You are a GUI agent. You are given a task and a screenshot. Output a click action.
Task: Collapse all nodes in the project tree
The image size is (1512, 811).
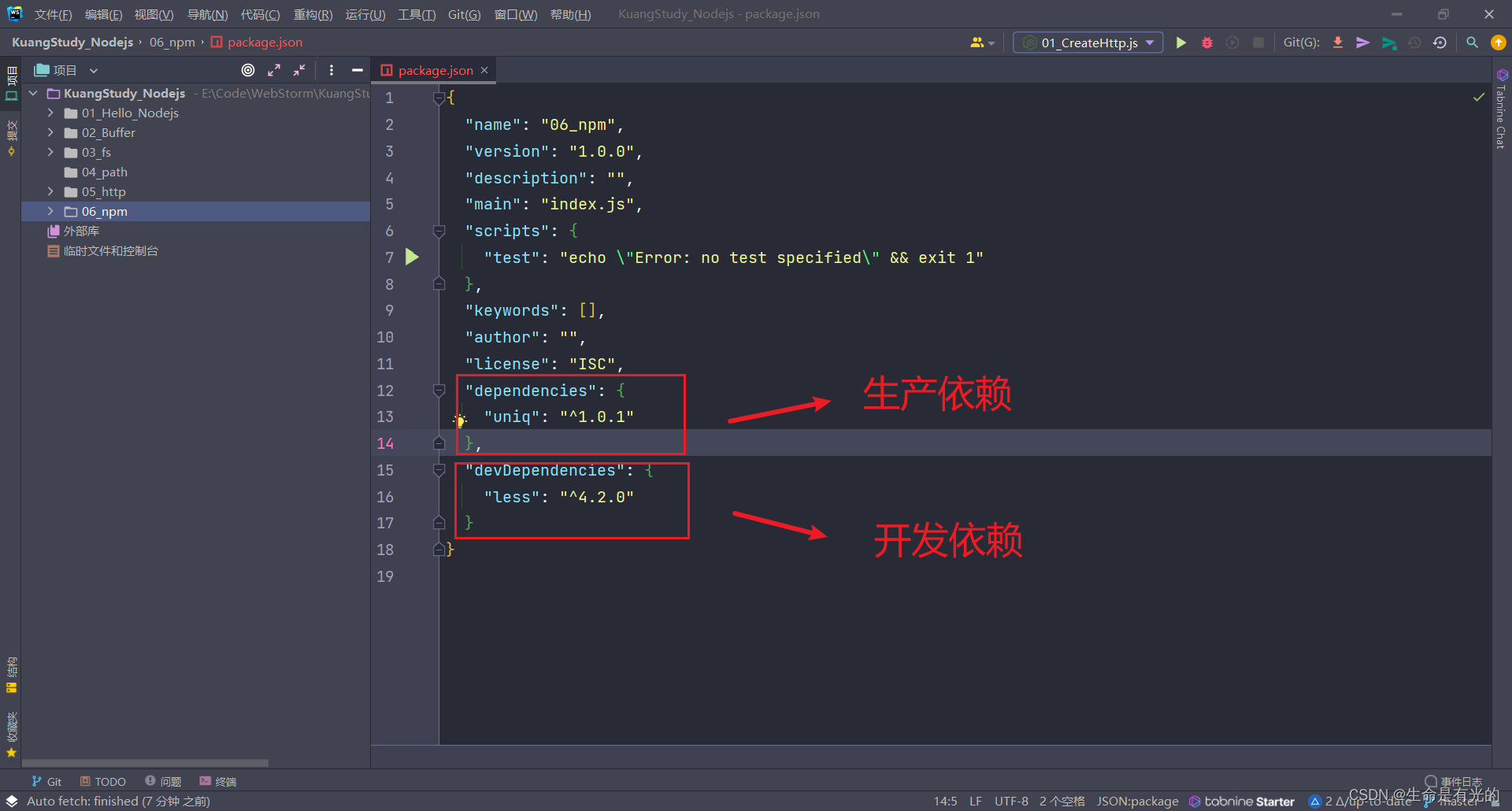(x=299, y=70)
